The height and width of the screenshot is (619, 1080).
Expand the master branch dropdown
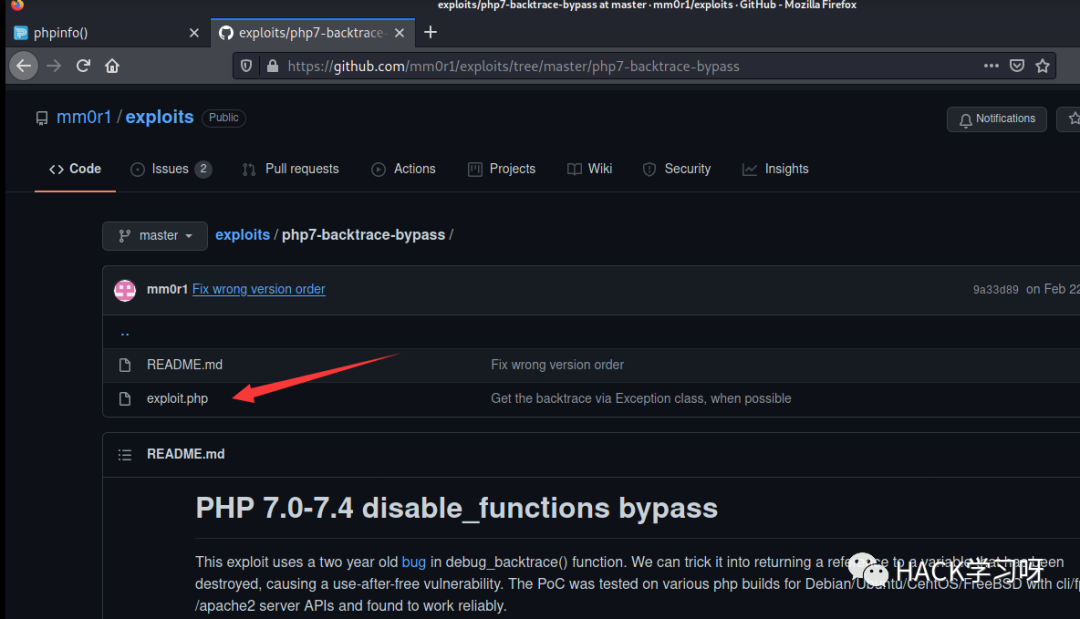click(x=155, y=236)
